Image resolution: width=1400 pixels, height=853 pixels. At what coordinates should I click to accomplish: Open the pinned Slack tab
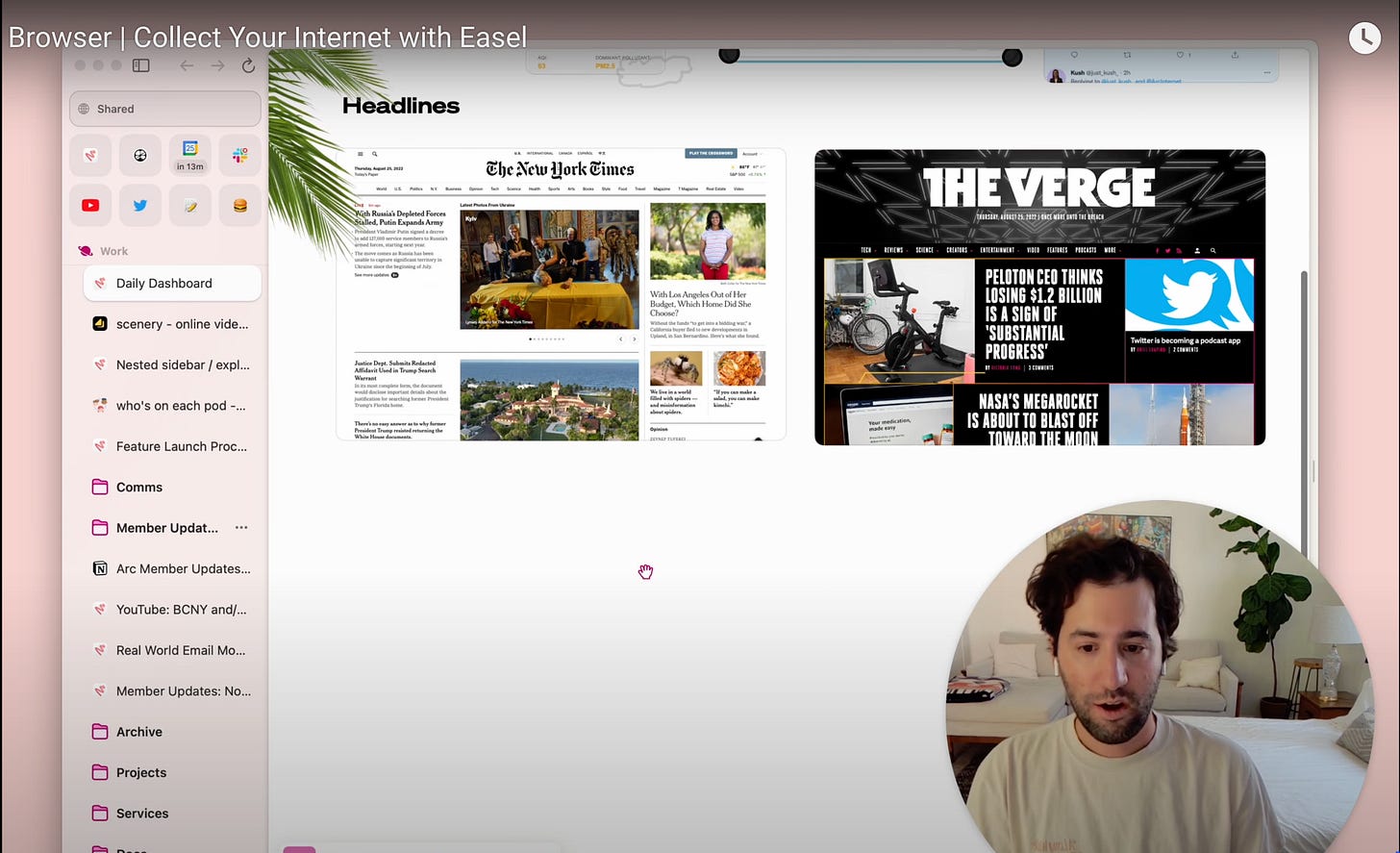[240, 155]
